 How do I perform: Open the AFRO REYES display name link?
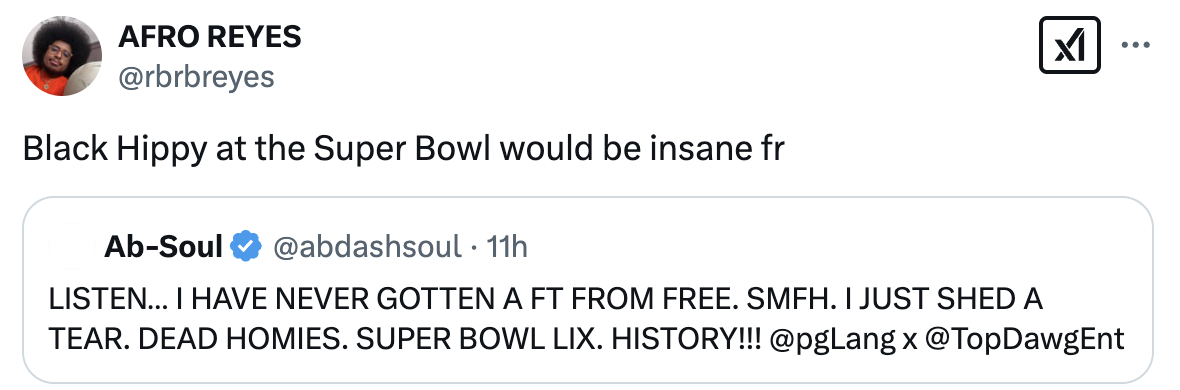[x=209, y=36]
